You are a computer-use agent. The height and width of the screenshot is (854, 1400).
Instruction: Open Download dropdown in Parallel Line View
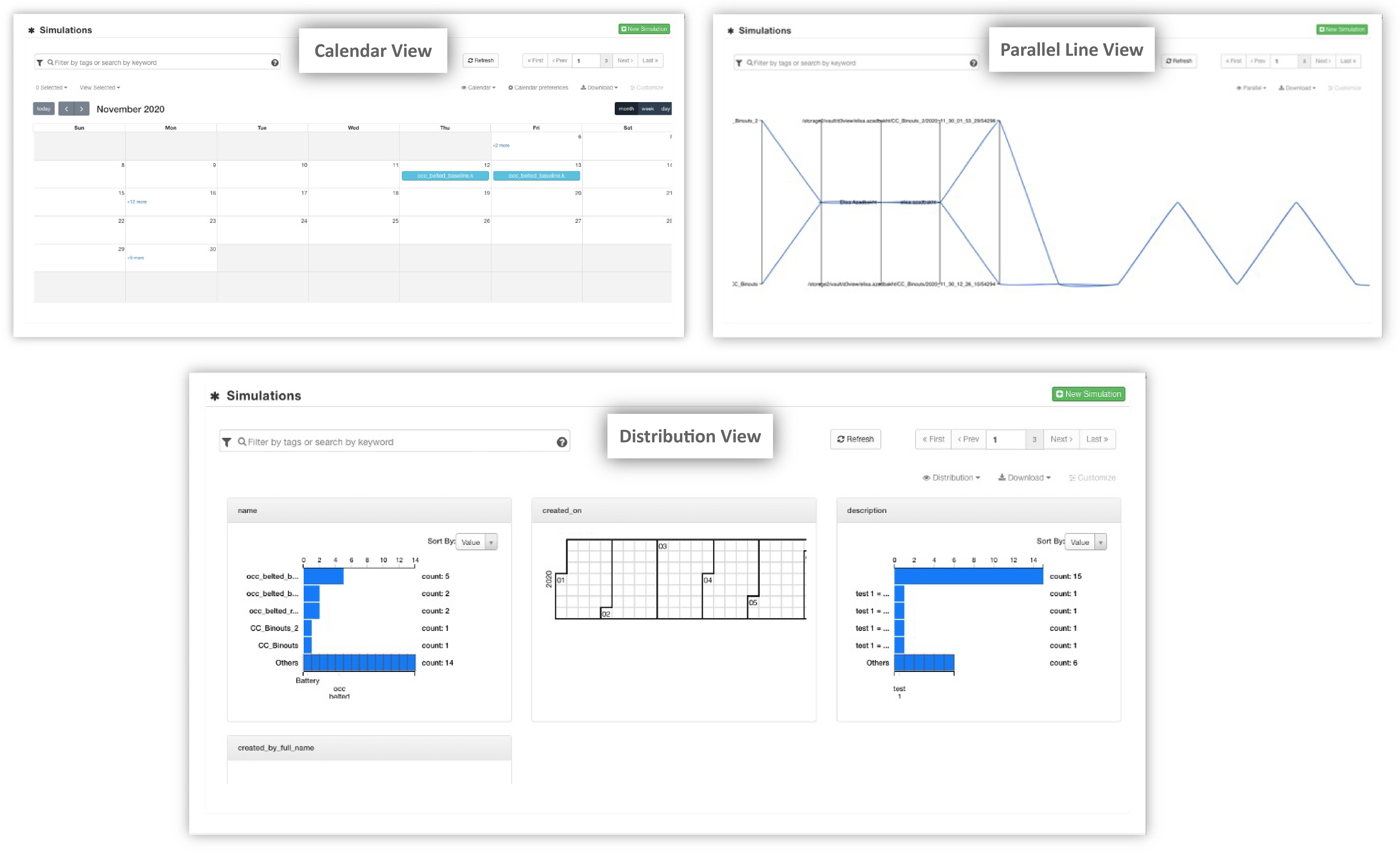1297,88
